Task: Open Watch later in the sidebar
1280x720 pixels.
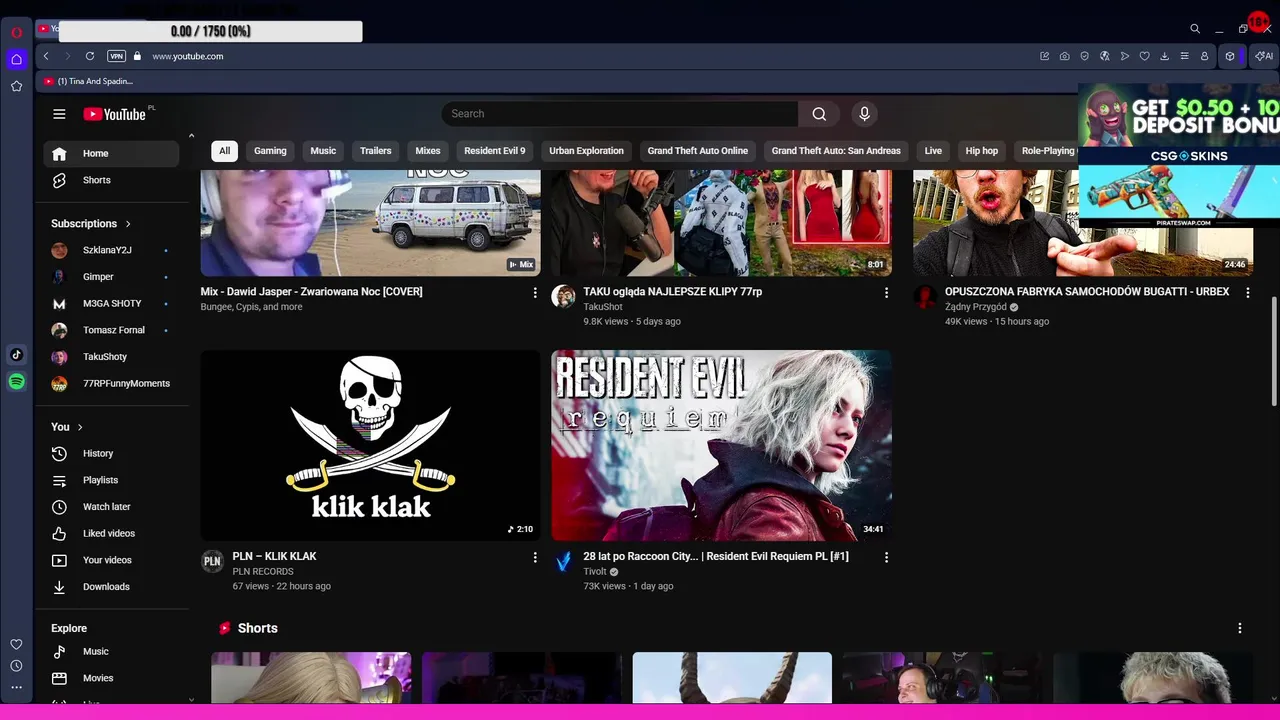Action: pyautogui.click(x=111, y=507)
